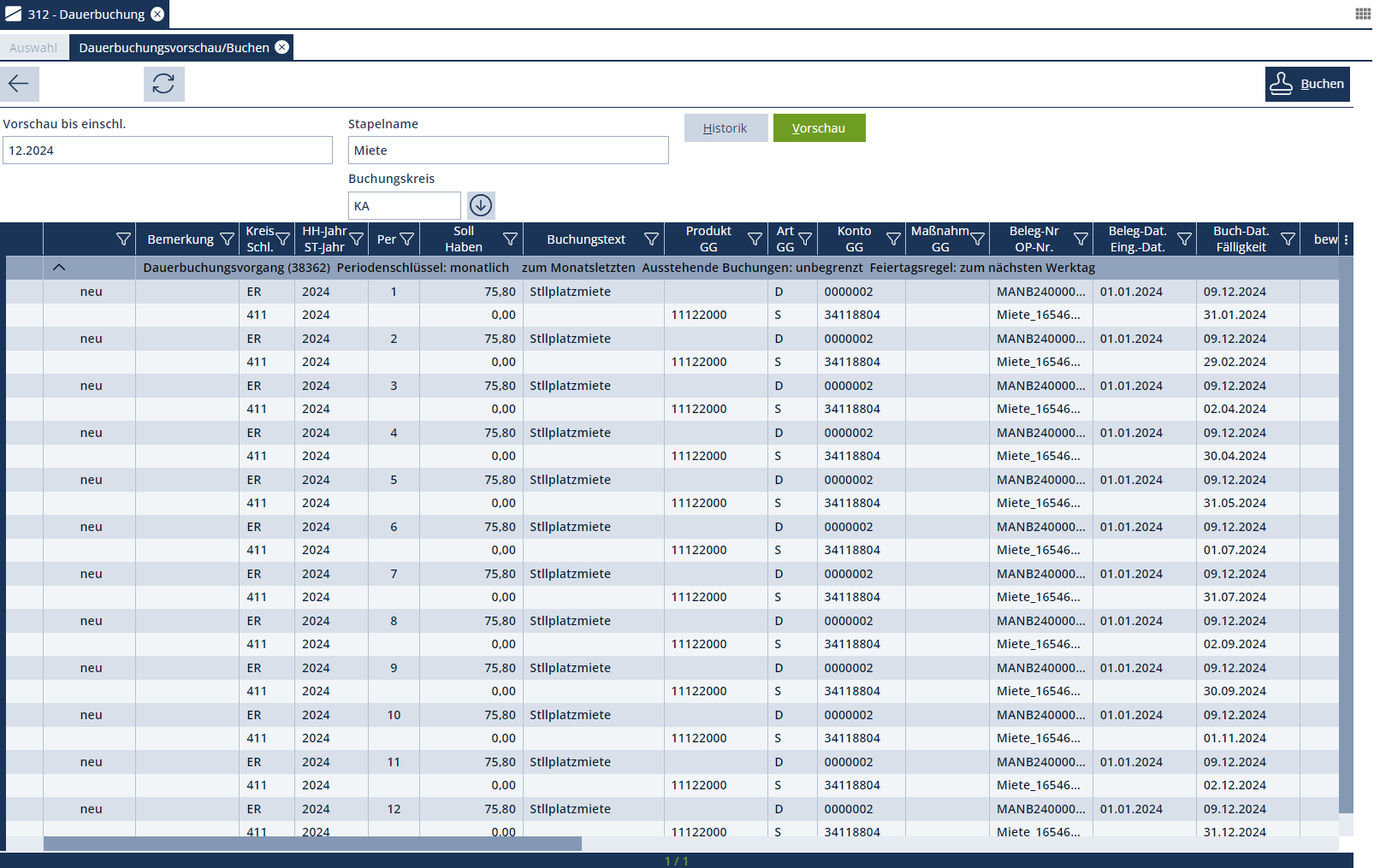This screenshot has width=1380, height=868.
Task: Open the app grid icon top right
Action: click(x=1363, y=14)
